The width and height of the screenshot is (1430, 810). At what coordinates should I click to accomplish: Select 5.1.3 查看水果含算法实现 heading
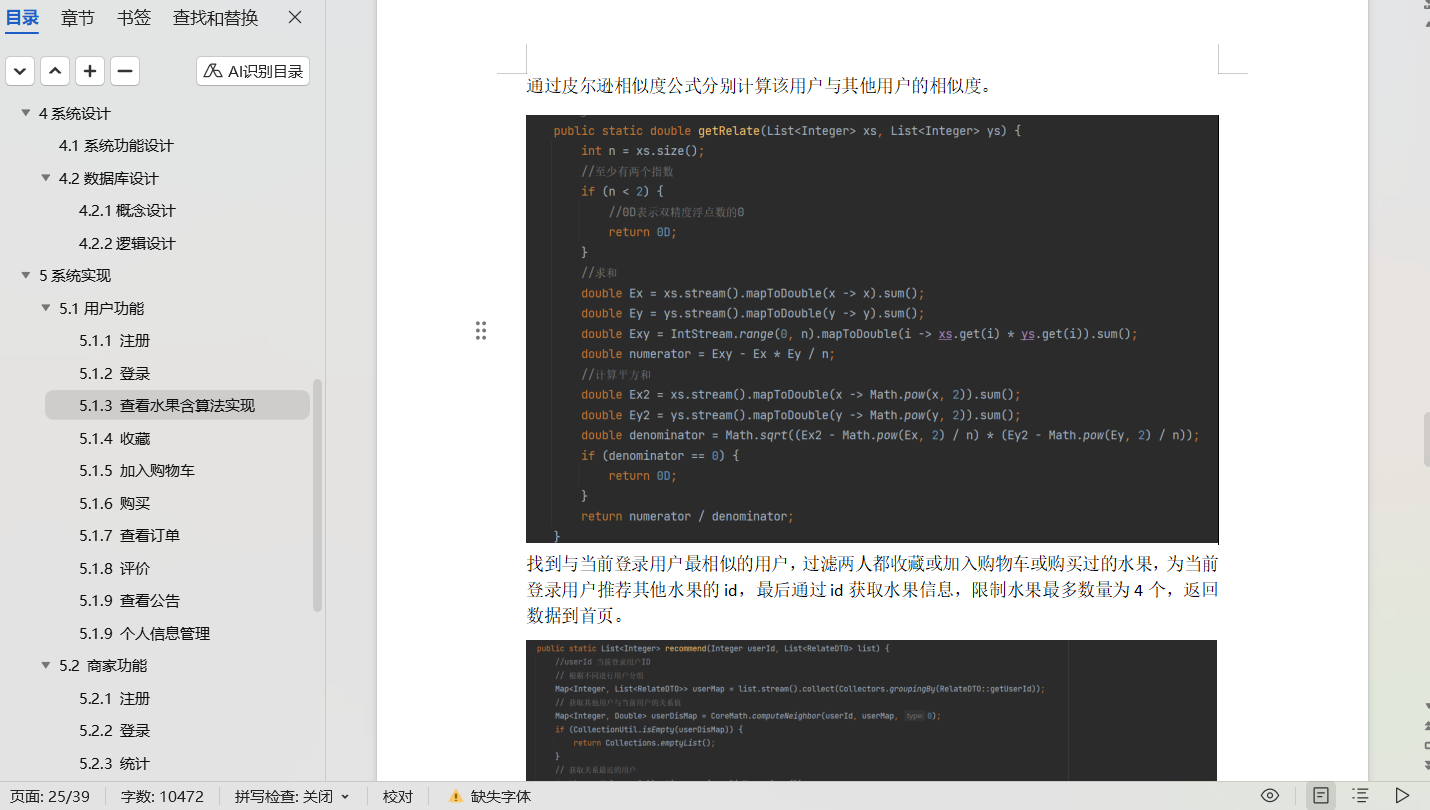tap(177, 405)
